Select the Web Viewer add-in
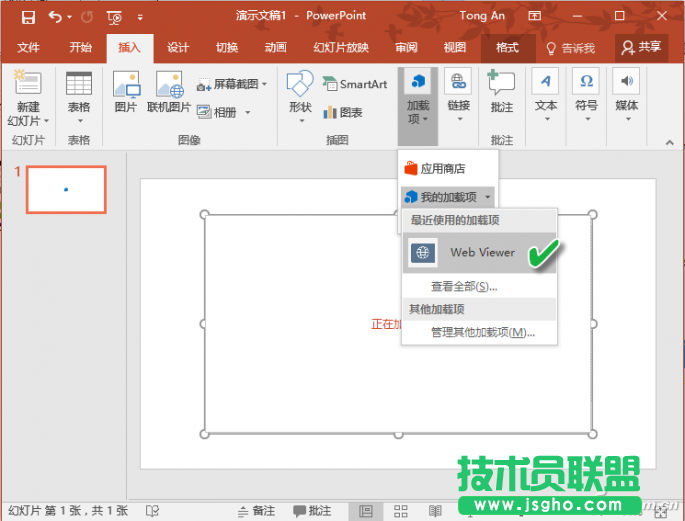The width and height of the screenshot is (685, 521). [479, 252]
